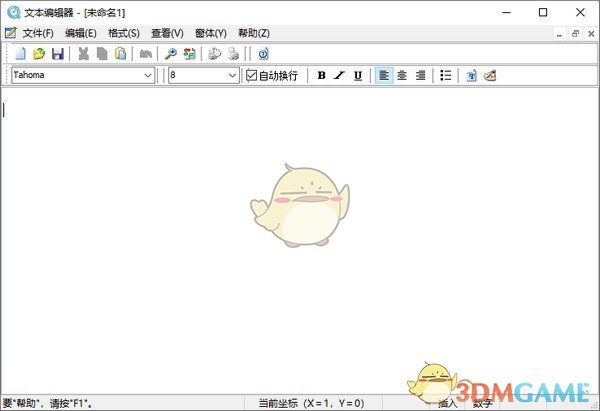Minimize the 文本编辑器 window
This screenshot has height=411, width=600.
pyautogui.click(x=507, y=12)
